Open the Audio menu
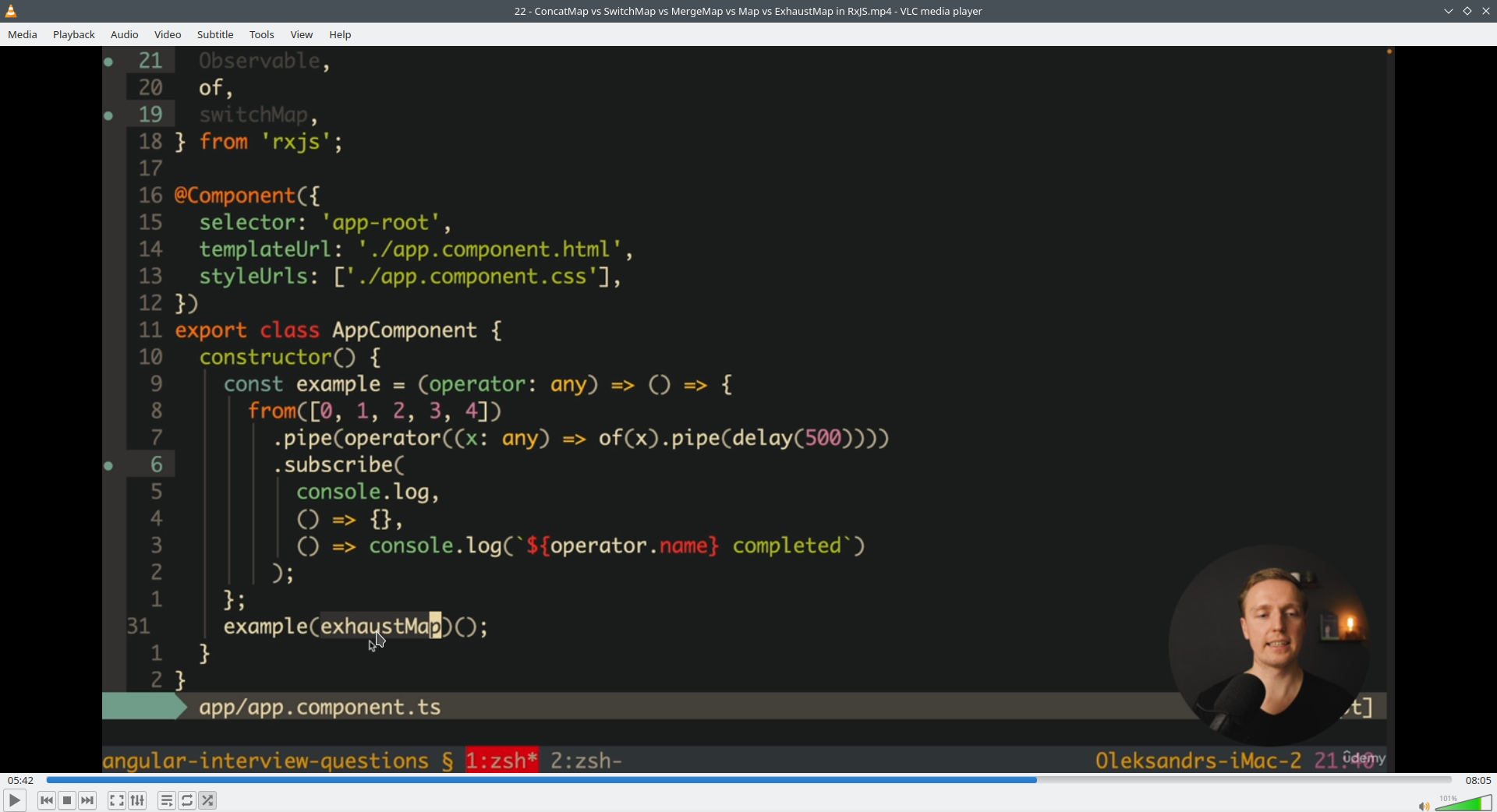Image resolution: width=1497 pixels, height=812 pixels. pyautogui.click(x=125, y=34)
